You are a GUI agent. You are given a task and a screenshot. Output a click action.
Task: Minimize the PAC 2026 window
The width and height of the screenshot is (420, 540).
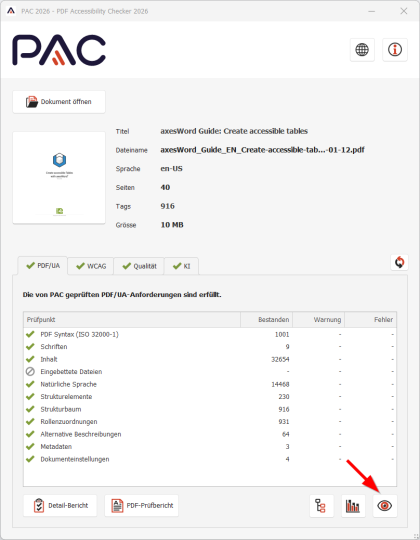coord(371,11)
